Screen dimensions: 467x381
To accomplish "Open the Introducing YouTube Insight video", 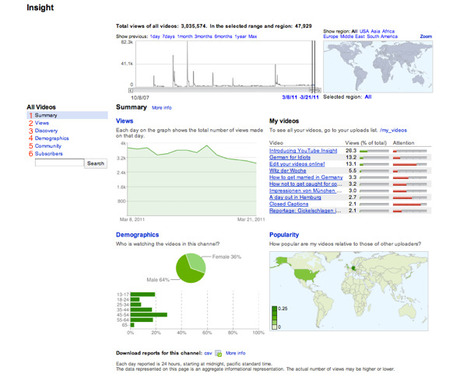I will tap(303, 151).
